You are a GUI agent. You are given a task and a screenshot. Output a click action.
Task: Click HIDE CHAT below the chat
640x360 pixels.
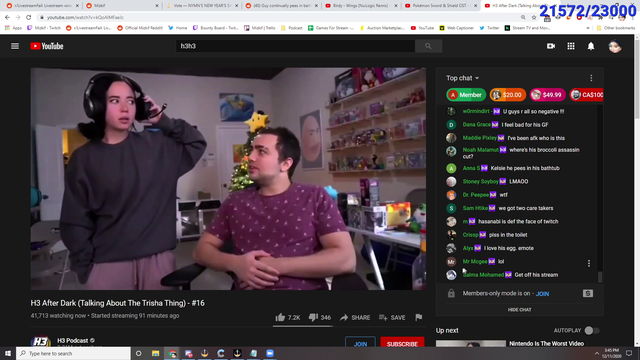point(519,310)
